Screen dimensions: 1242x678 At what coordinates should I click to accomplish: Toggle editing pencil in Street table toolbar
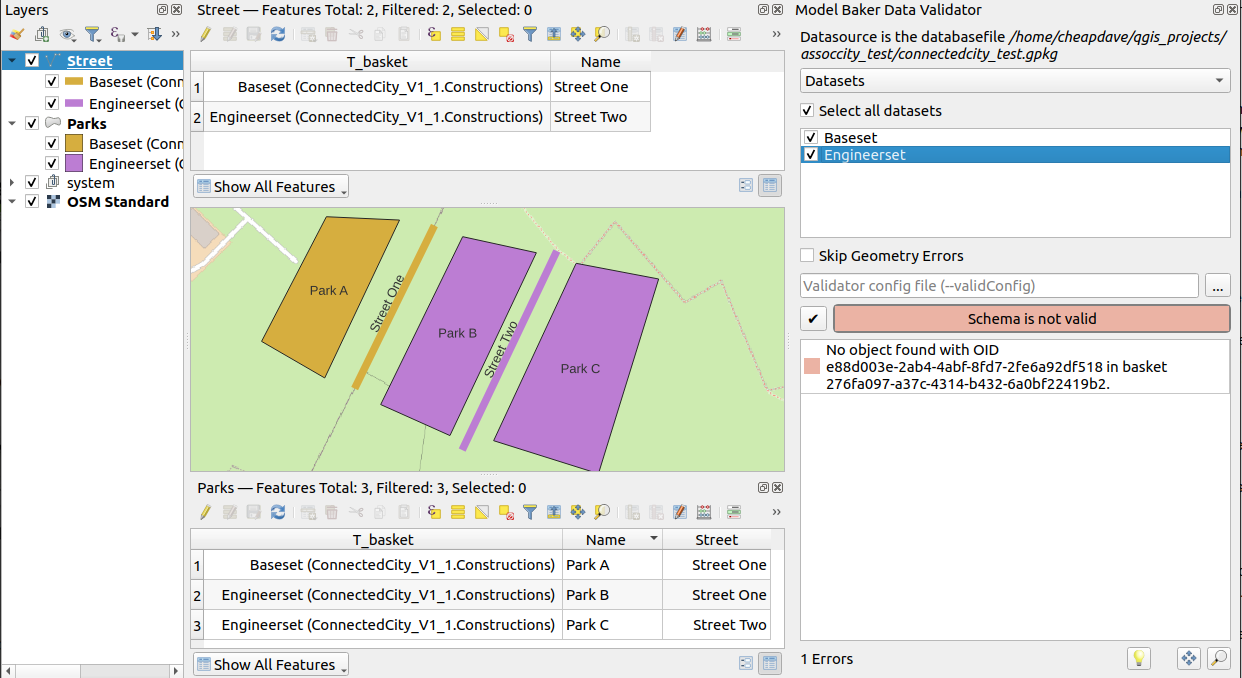[205, 34]
